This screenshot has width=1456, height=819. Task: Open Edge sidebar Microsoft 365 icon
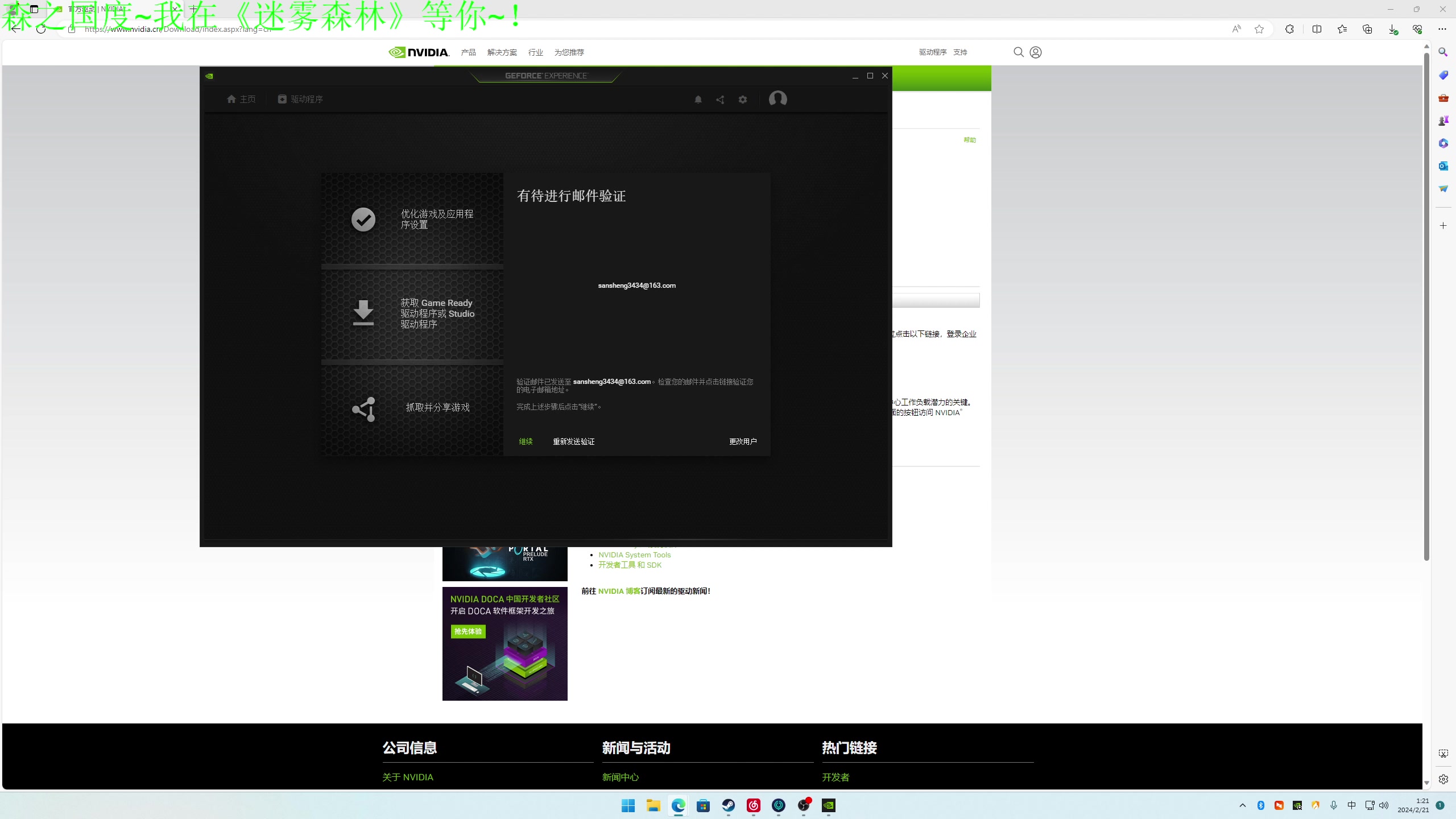1443,143
